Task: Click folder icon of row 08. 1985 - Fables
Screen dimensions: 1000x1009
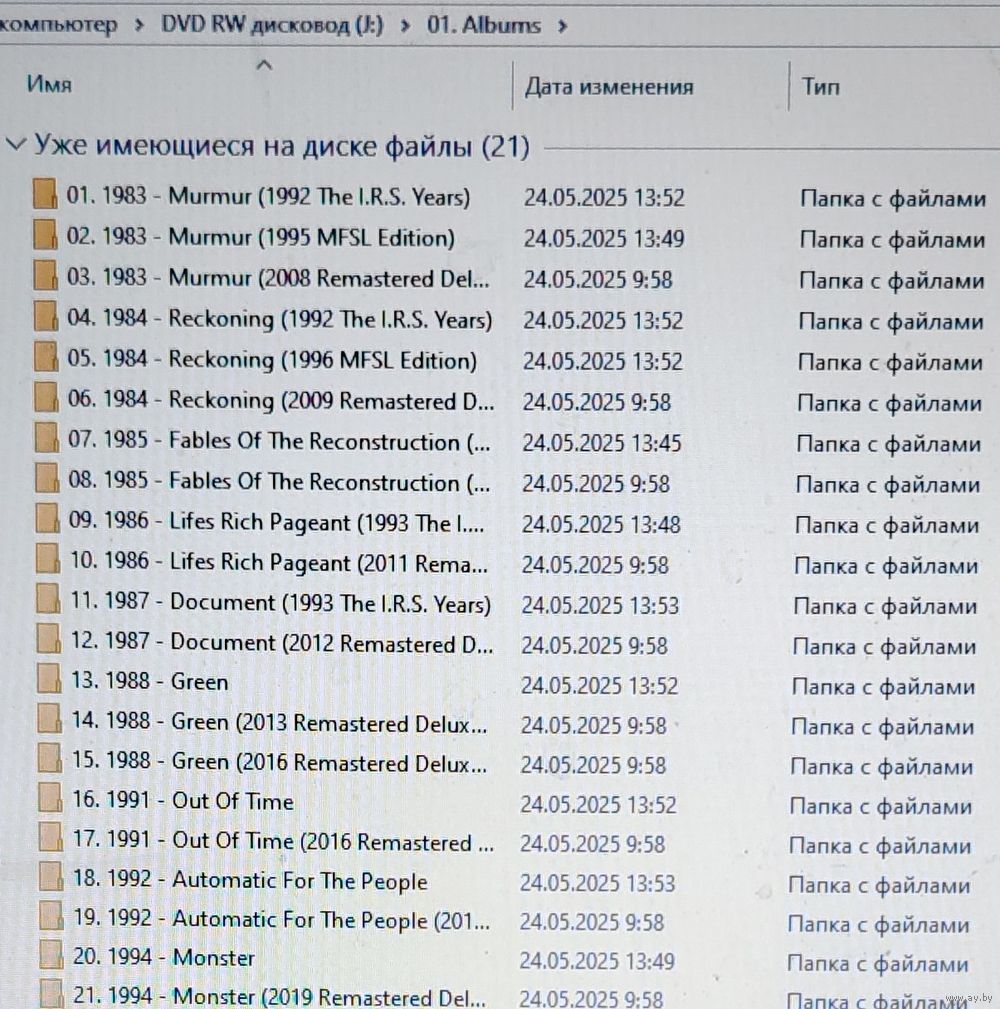Action: point(47,478)
